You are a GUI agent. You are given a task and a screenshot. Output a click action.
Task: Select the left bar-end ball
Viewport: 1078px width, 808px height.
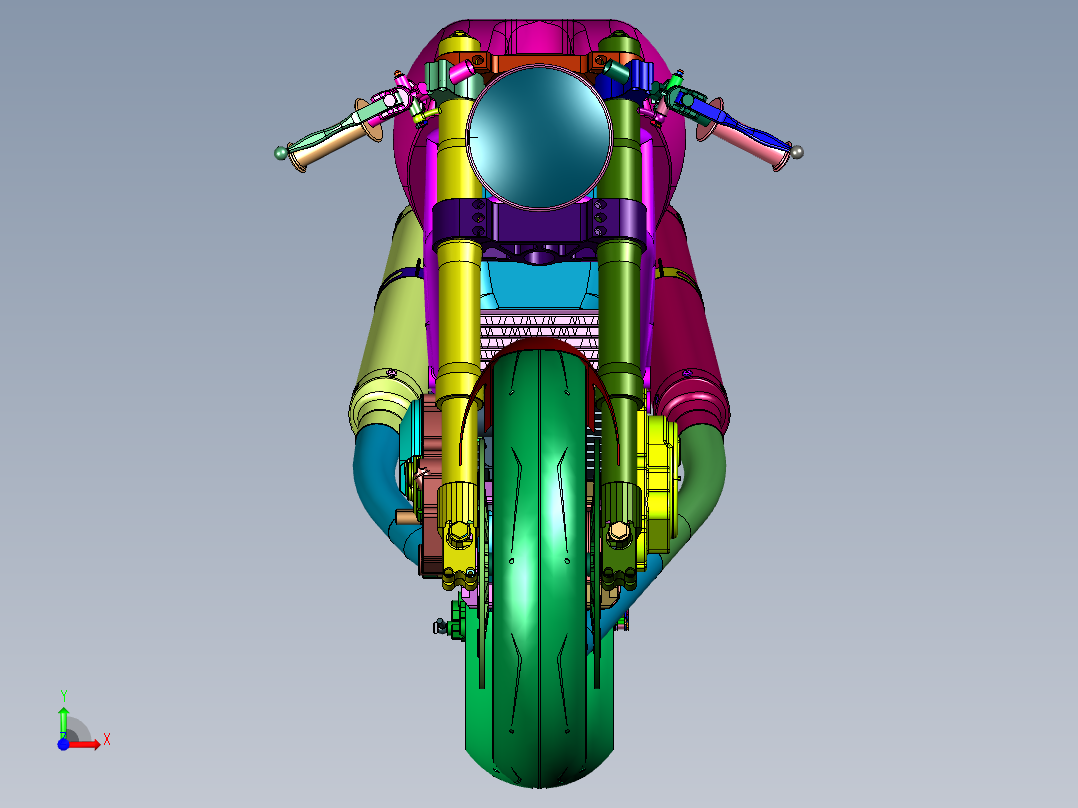(280, 153)
